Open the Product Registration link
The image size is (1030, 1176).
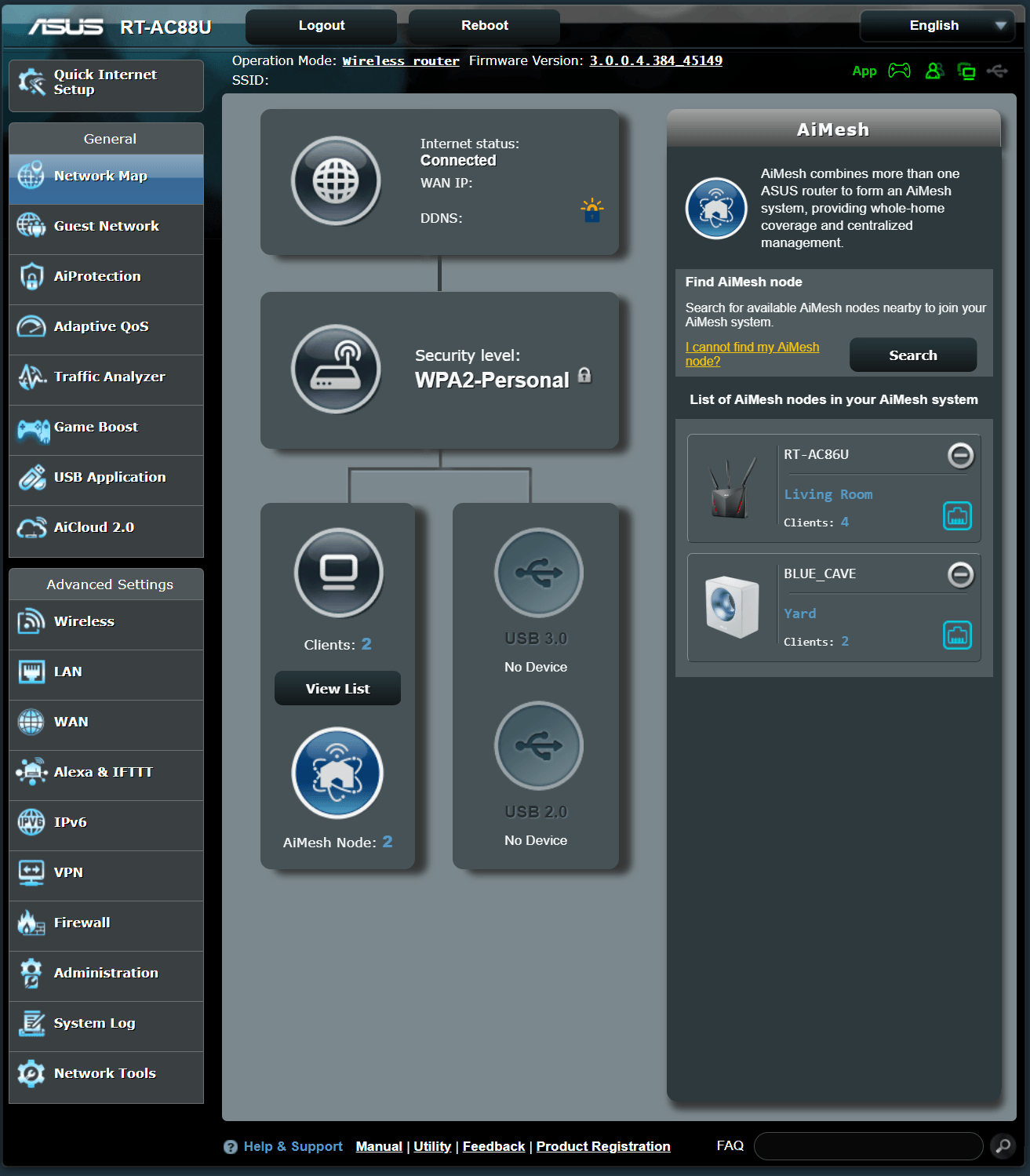pos(603,1146)
